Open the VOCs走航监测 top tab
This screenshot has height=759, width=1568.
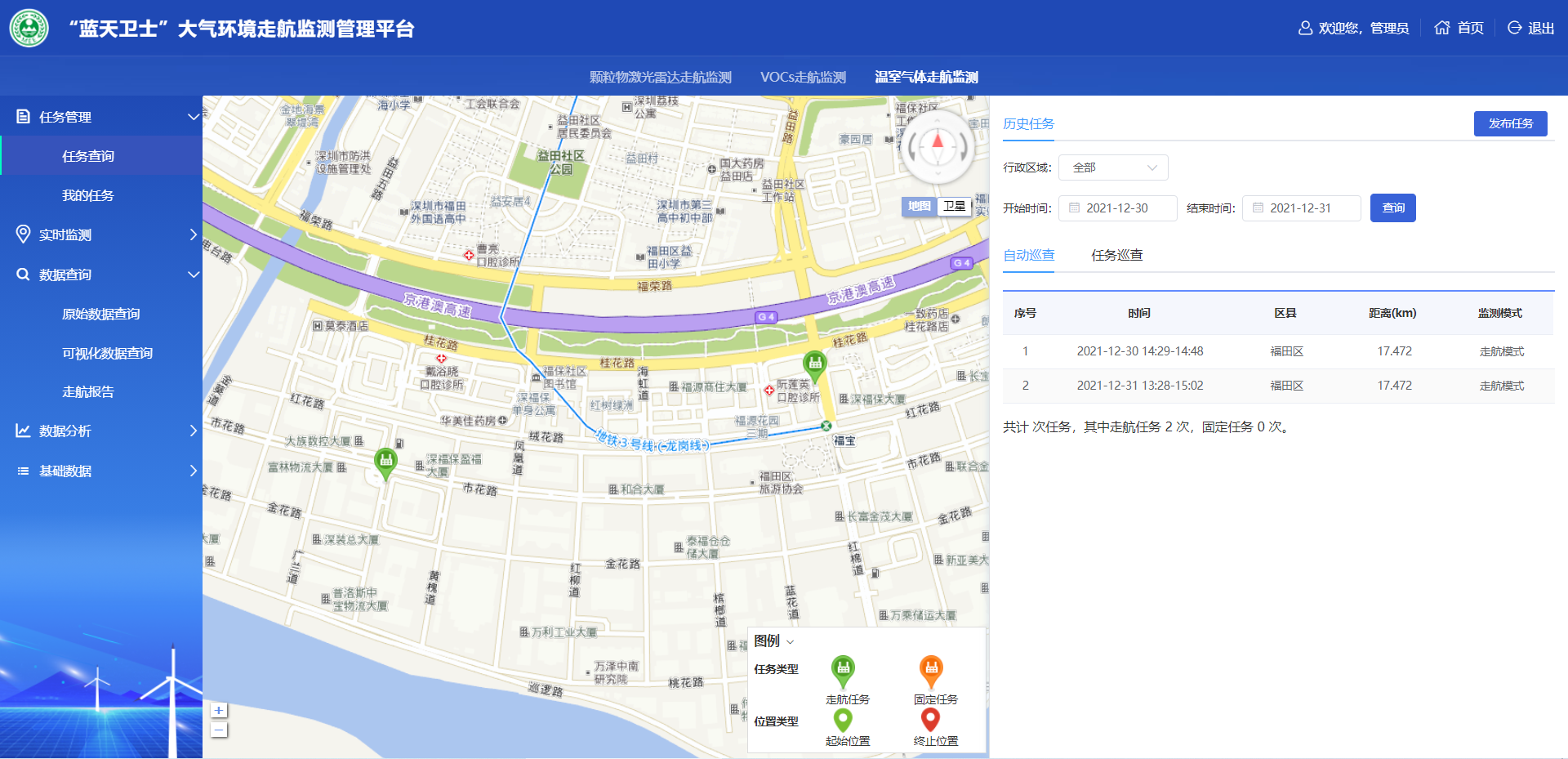(803, 78)
